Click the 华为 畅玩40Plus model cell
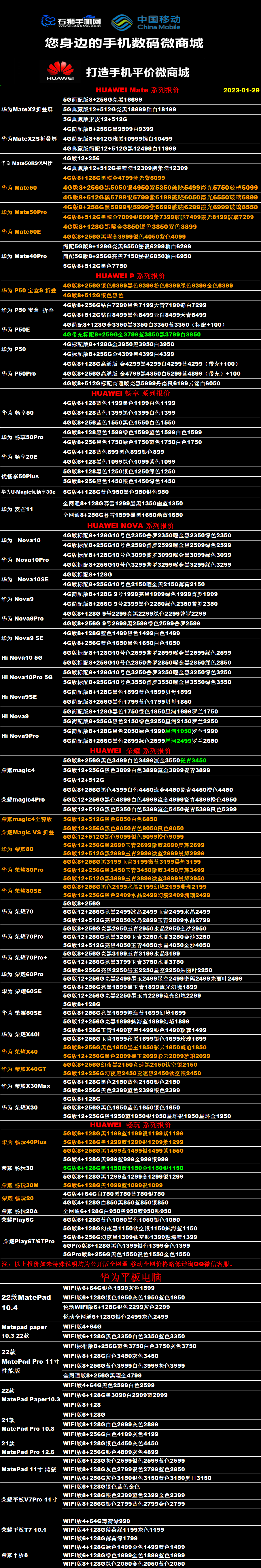This screenshot has height=1568, width=261. coord(31,1142)
